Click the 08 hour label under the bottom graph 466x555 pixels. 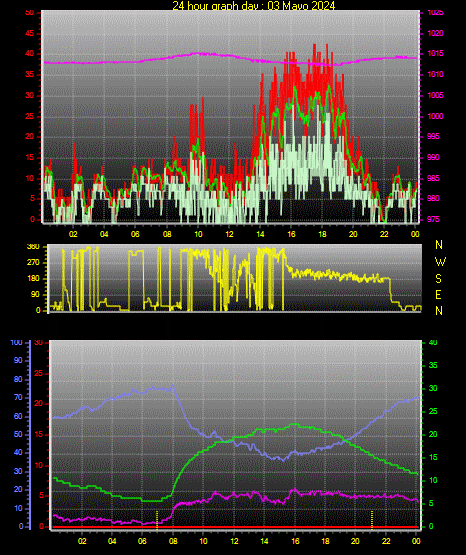click(173, 541)
